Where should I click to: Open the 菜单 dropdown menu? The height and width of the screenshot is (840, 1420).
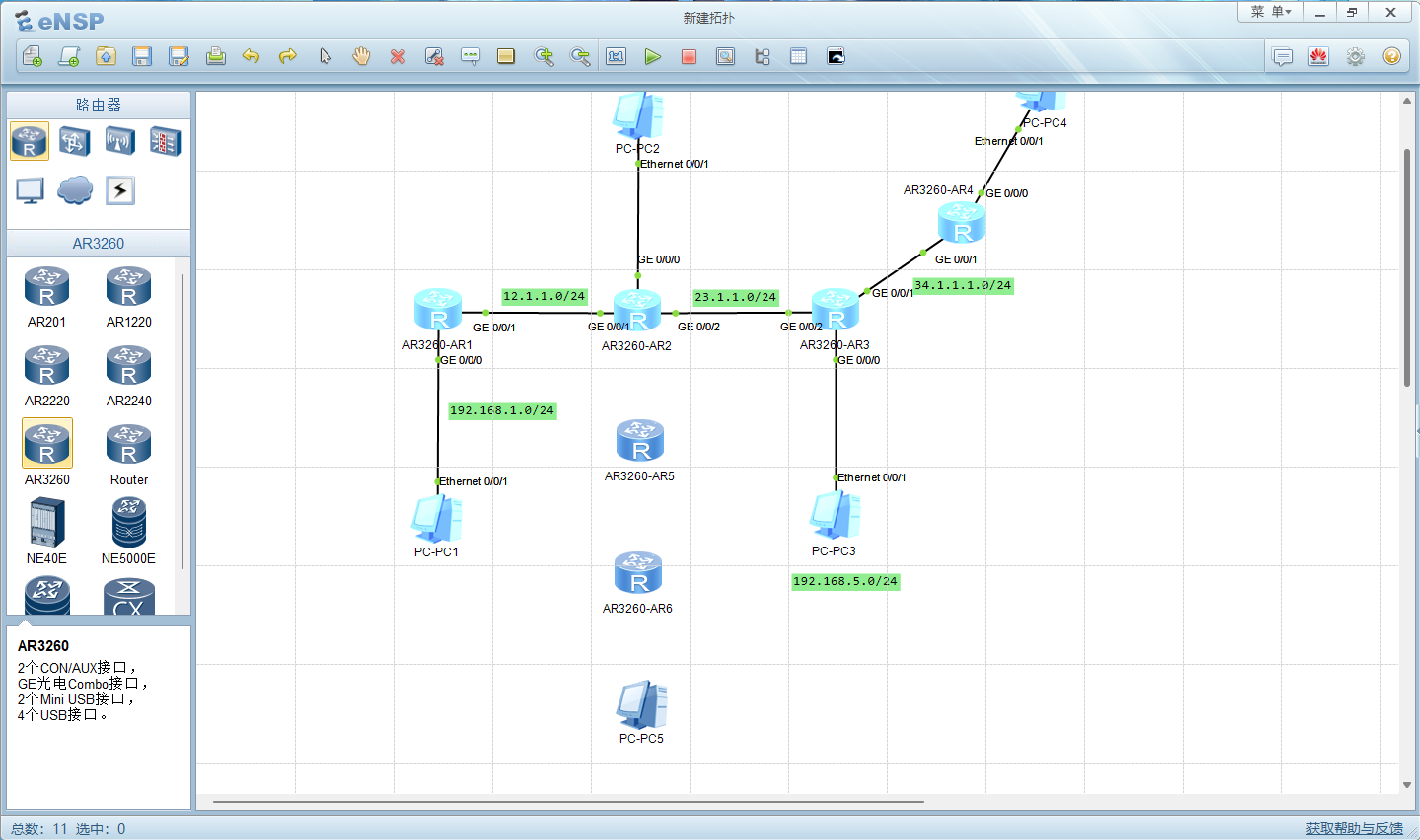pyautogui.click(x=1270, y=12)
